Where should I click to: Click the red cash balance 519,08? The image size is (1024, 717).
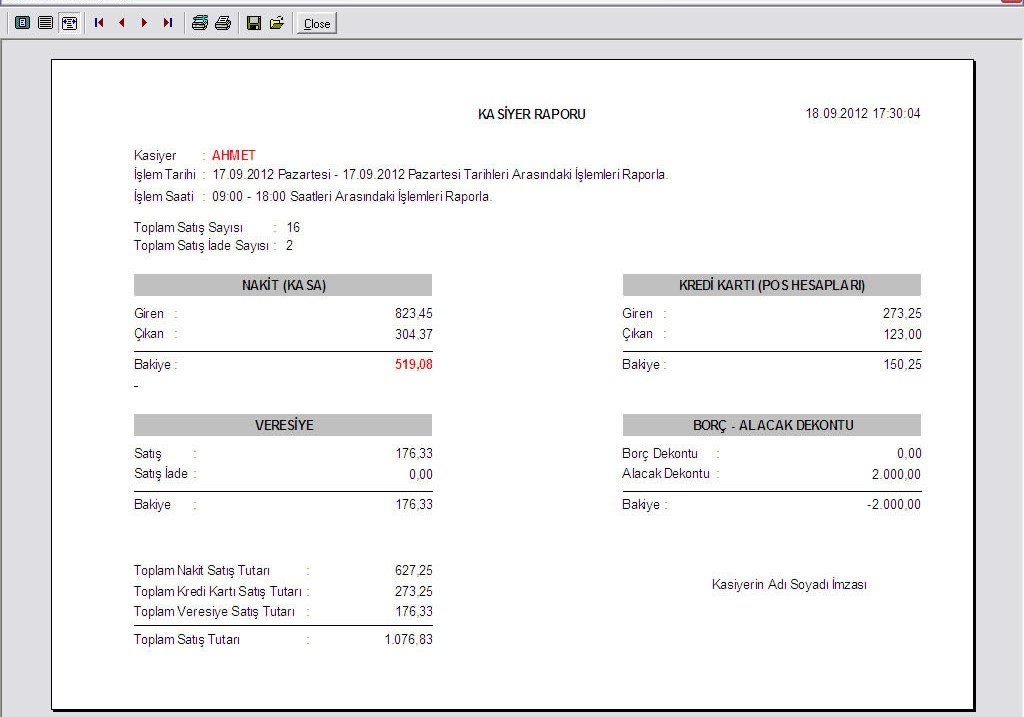point(413,365)
